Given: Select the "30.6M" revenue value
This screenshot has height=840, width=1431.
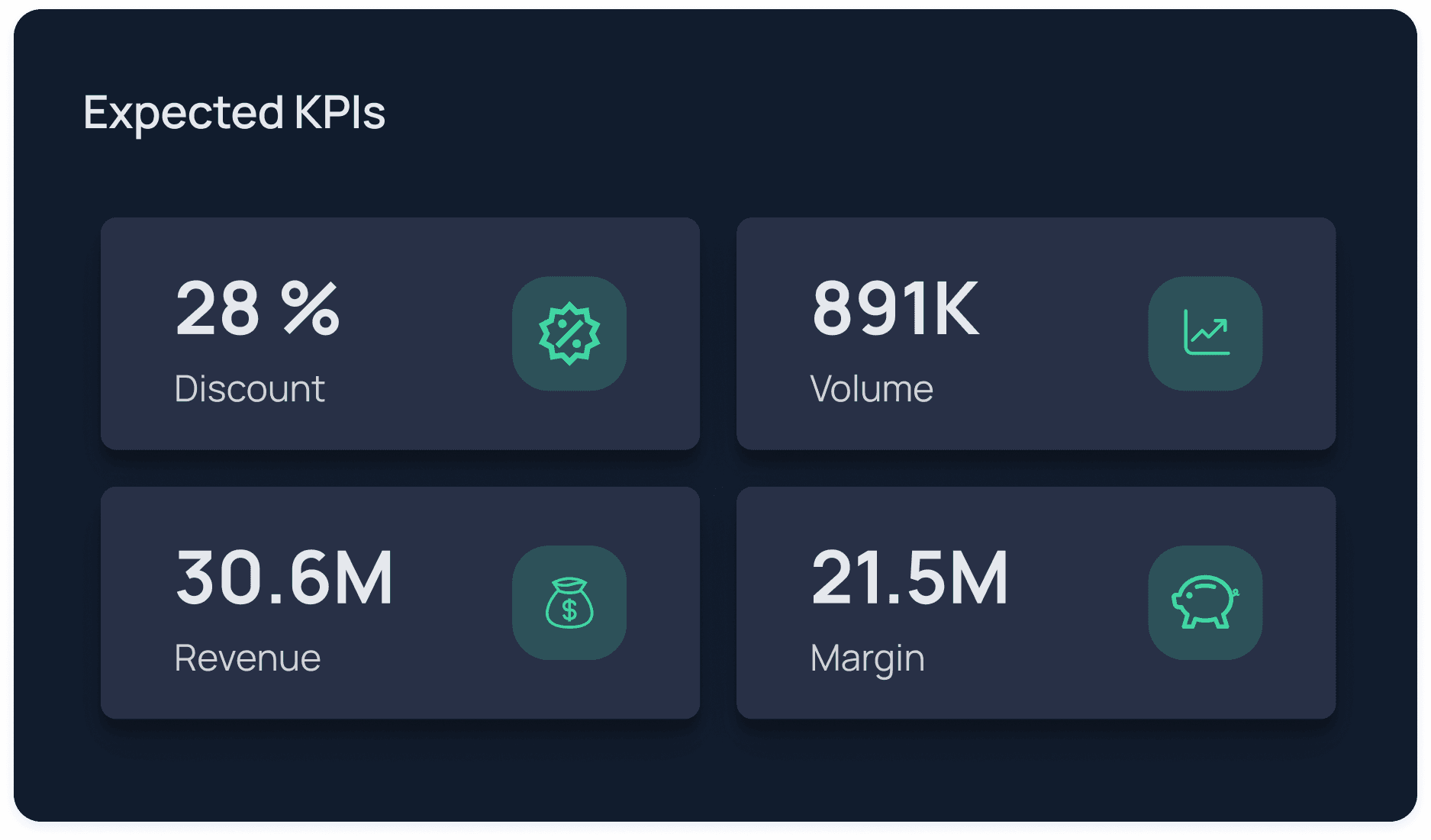Looking at the screenshot, I should (x=284, y=578).
